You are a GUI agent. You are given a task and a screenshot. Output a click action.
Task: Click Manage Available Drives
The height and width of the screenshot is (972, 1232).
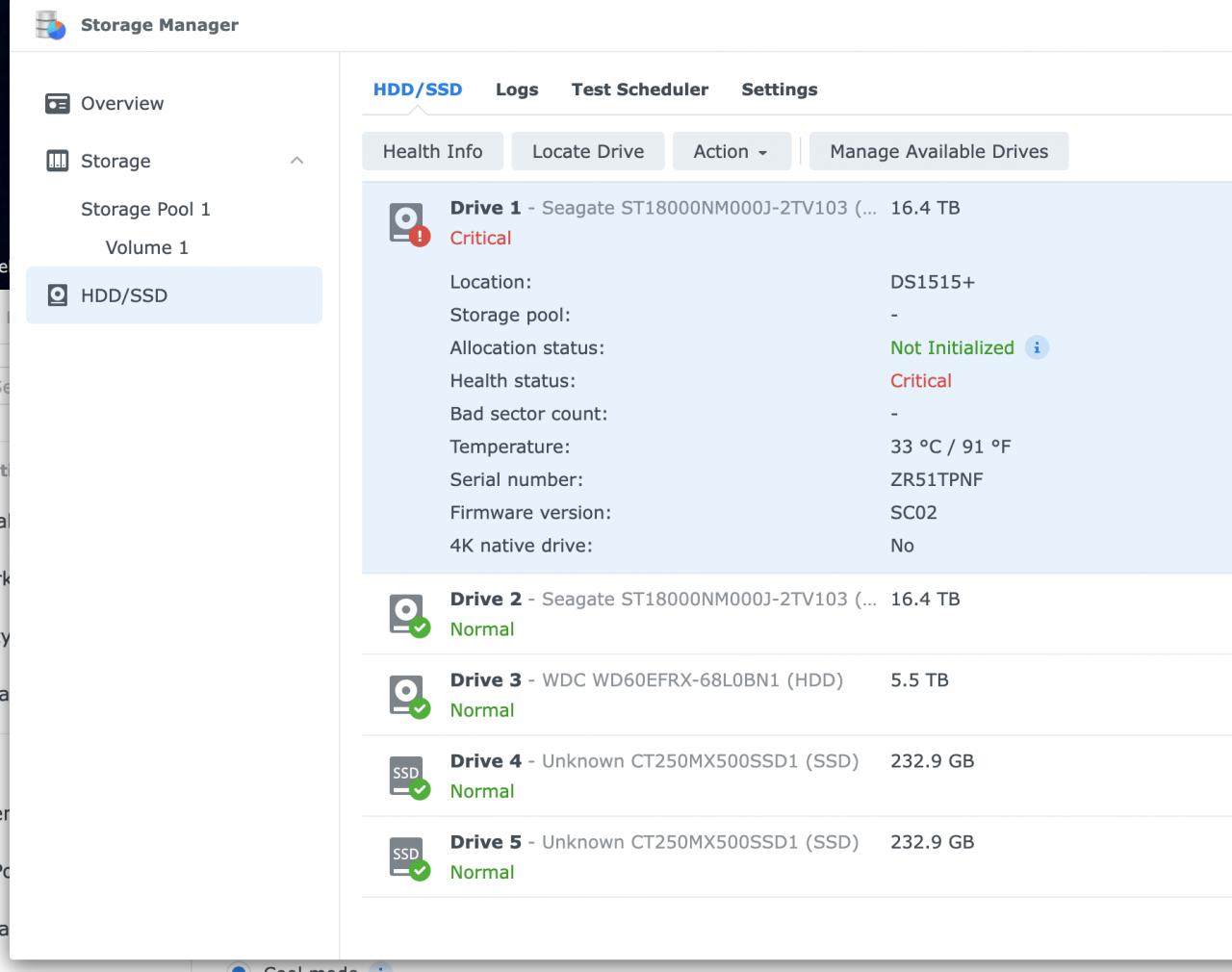pyautogui.click(x=938, y=151)
